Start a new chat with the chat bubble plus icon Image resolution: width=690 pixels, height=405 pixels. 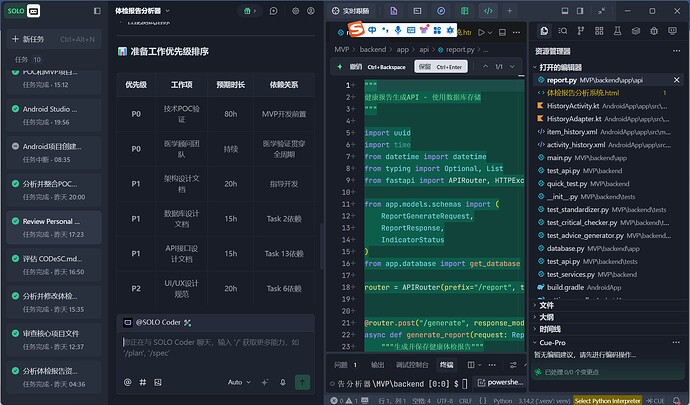(274, 11)
